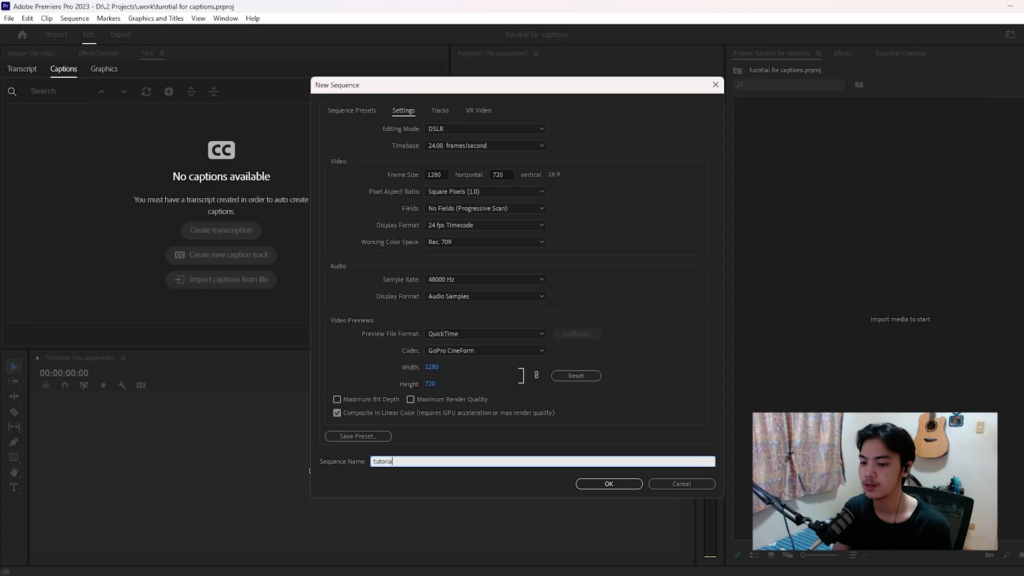Open the Pixel Aspect Ratio dropdown
This screenshot has height=576, width=1024.
pyautogui.click(x=485, y=191)
